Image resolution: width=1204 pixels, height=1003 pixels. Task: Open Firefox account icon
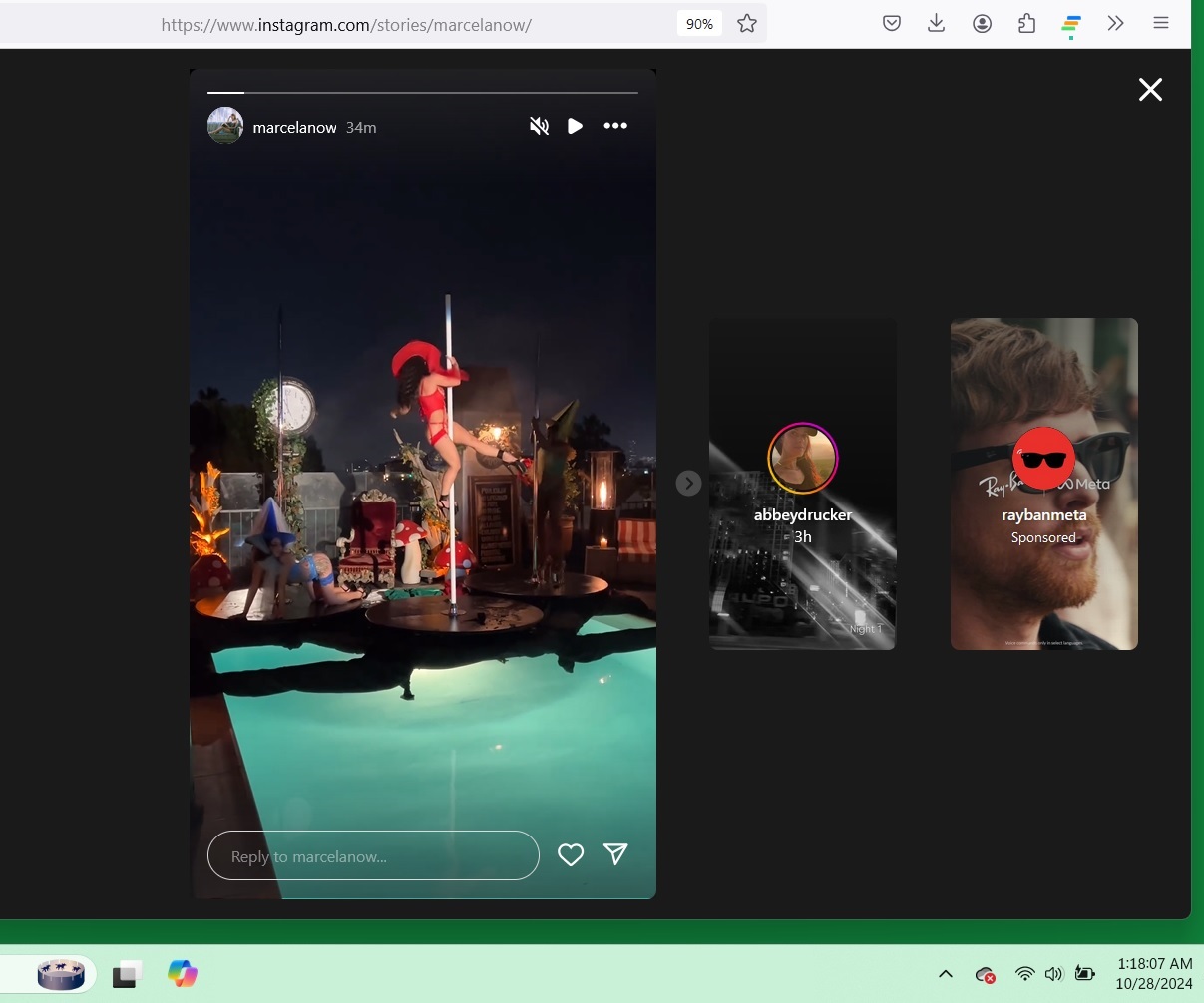[x=982, y=24]
